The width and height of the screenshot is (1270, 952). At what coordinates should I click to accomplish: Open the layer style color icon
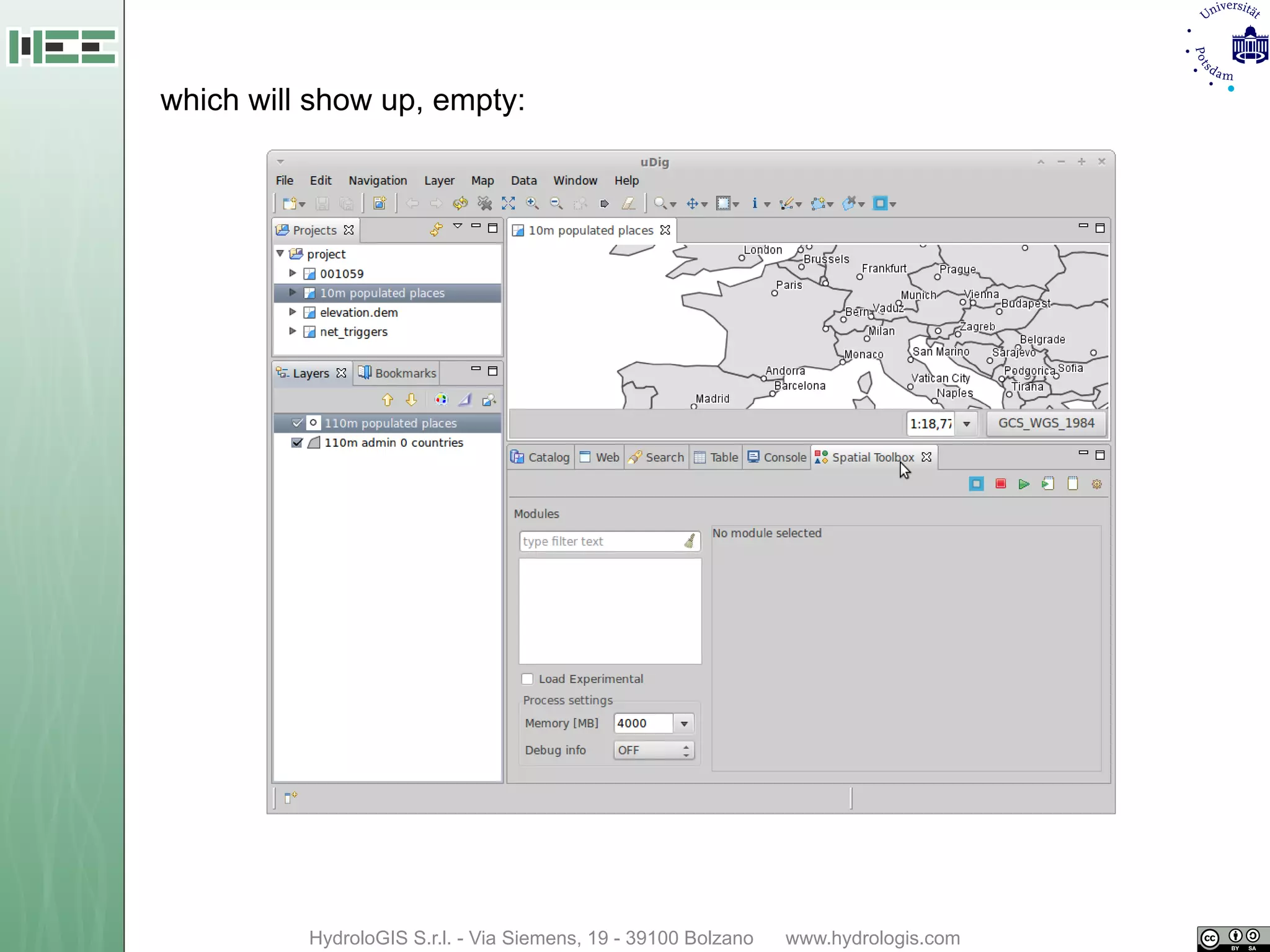(441, 400)
